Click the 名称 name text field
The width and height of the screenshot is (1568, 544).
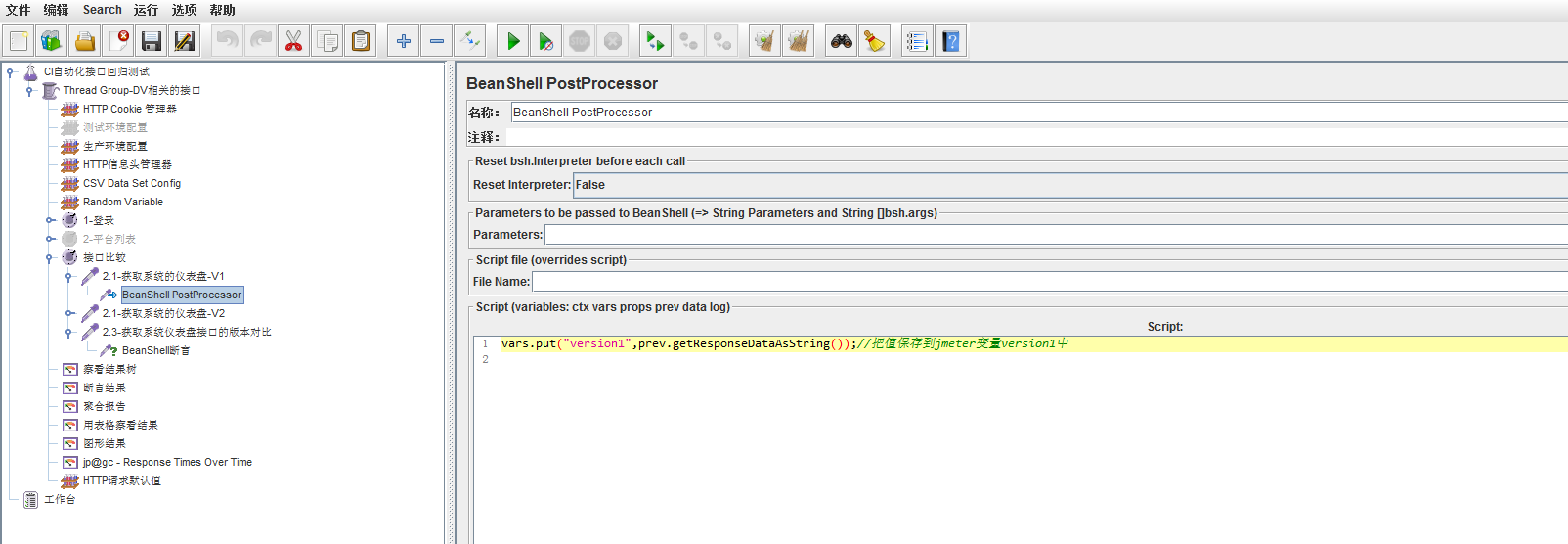tap(1036, 113)
